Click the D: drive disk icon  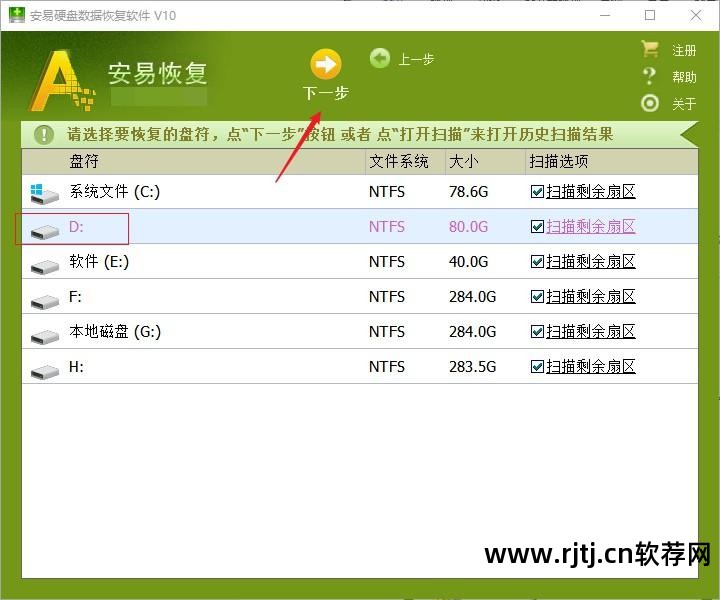(45, 232)
